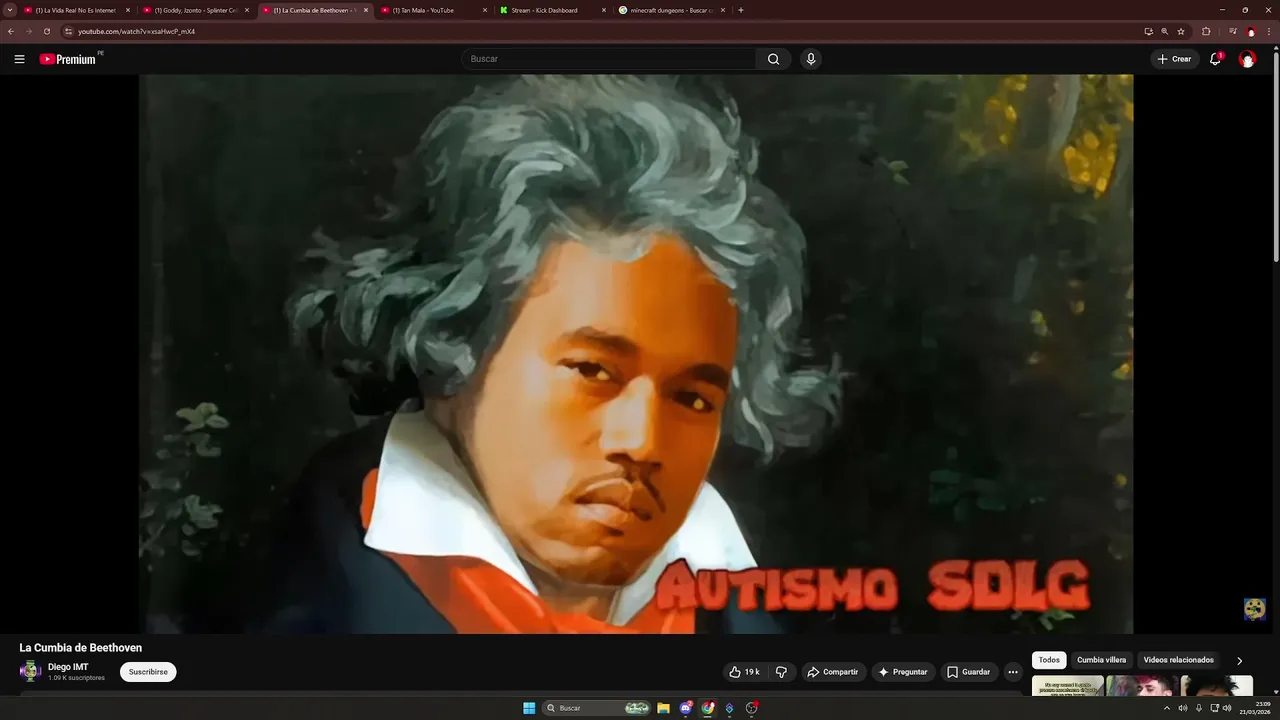Screen dimensions: 1280x720
Task: Switch to La Vida Real No Es Internet tab
Action: tap(76, 10)
